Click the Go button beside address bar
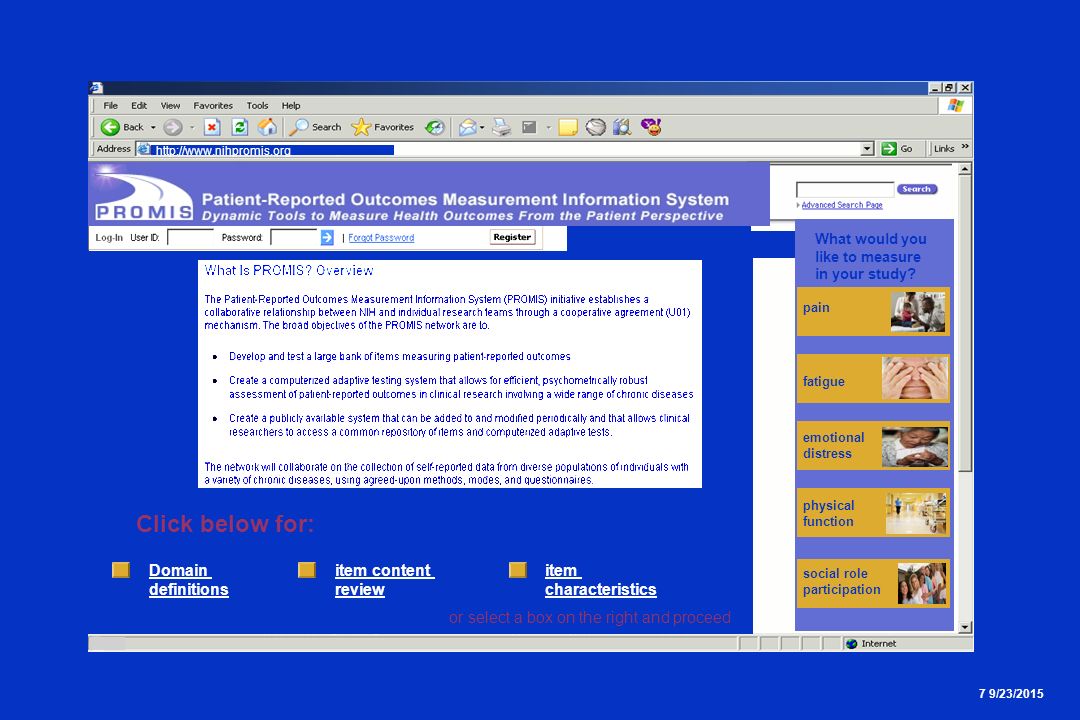Image resolution: width=1080 pixels, height=720 pixels. pos(897,149)
